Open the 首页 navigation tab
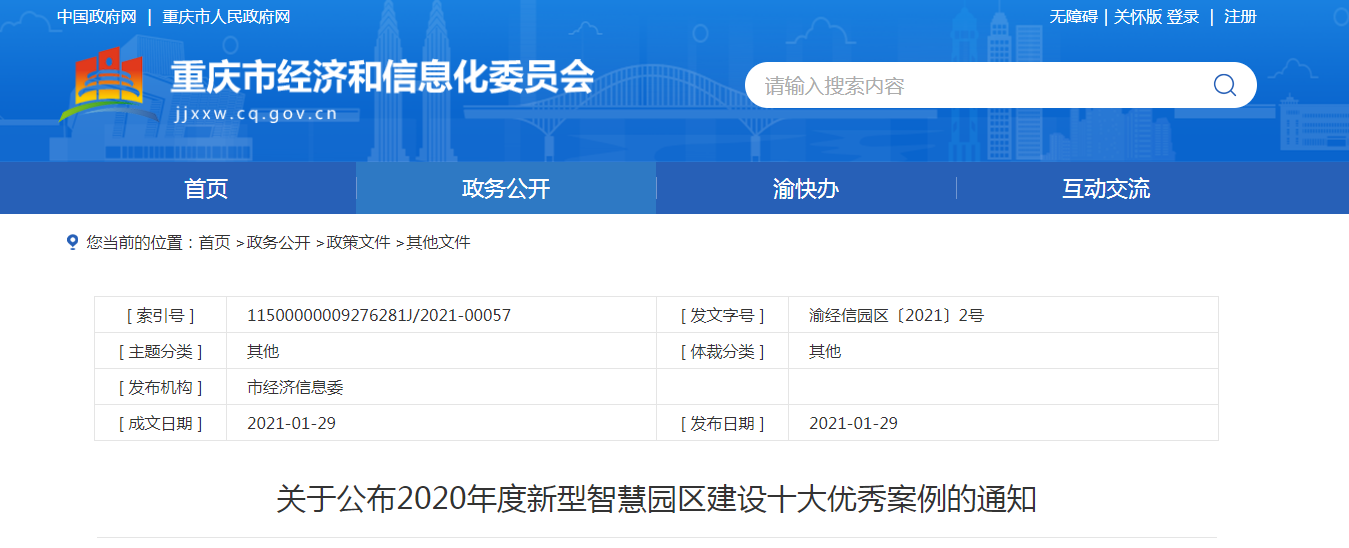1349x548 pixels. point(206,189)
